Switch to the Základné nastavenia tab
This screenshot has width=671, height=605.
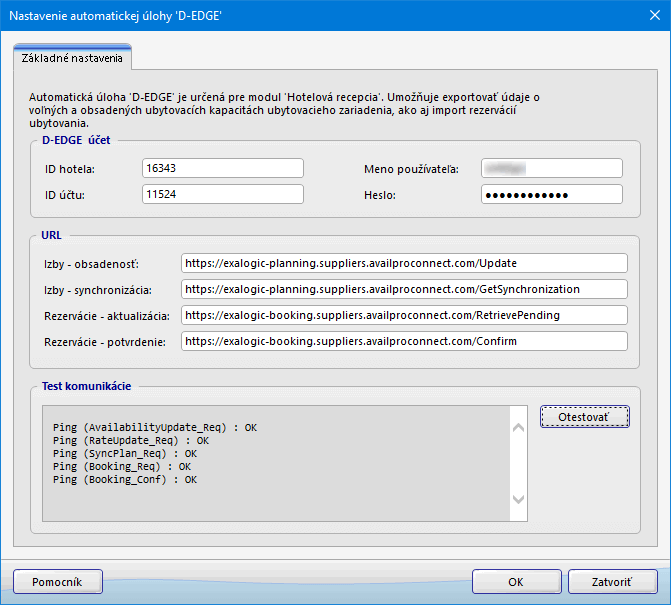tap(73, 59)
